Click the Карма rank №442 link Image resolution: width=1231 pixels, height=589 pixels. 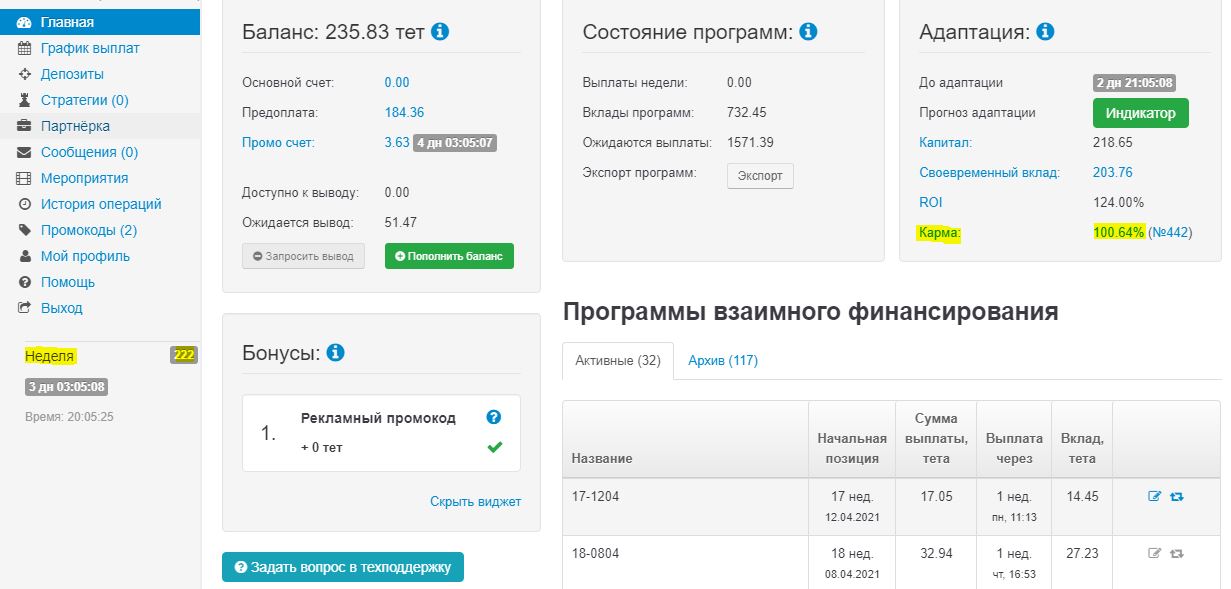1170,233
